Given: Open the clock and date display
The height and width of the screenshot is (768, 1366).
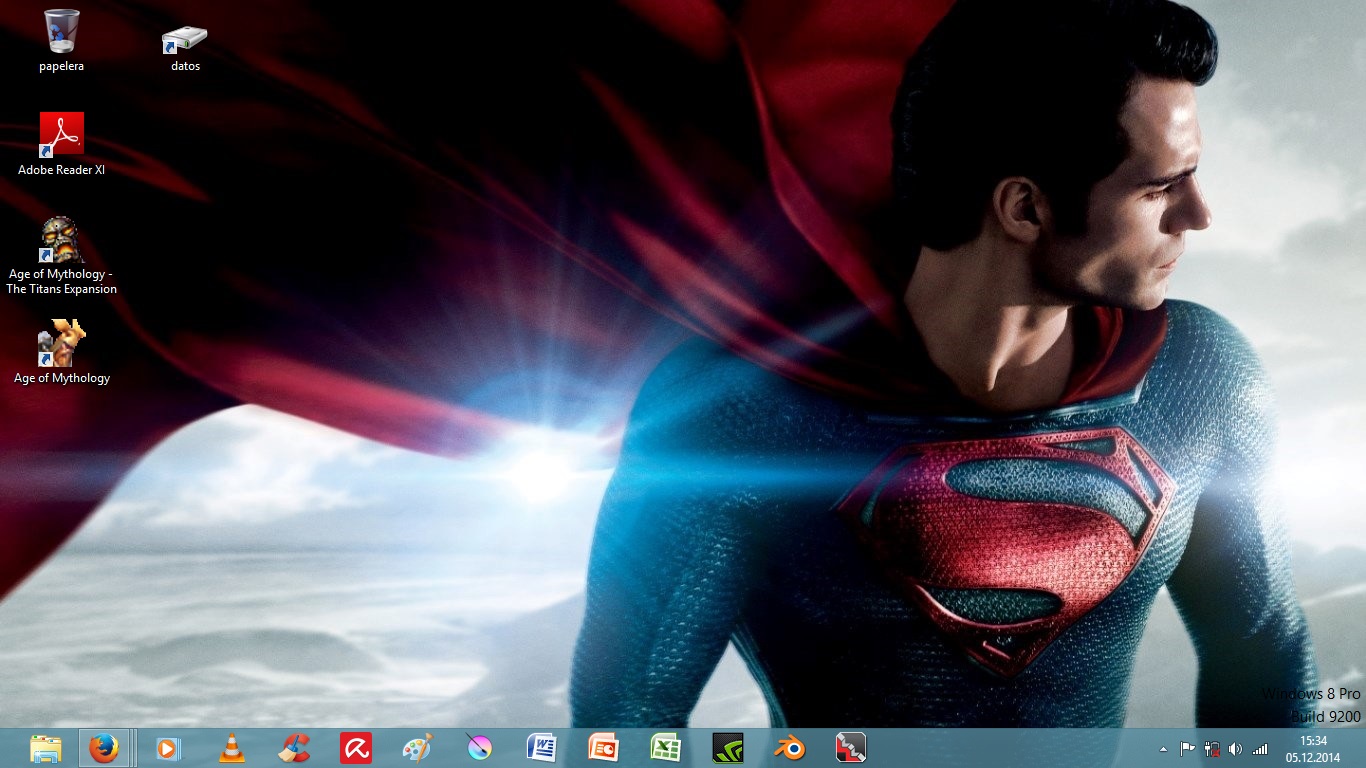Looking at the screenshot, I should click(1313, 749).
